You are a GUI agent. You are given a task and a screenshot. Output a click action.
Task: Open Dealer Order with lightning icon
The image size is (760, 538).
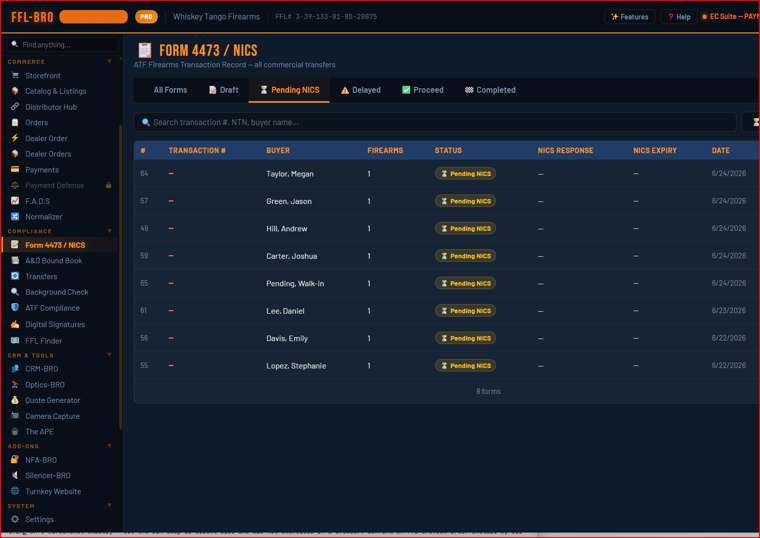tap(46, 139)
